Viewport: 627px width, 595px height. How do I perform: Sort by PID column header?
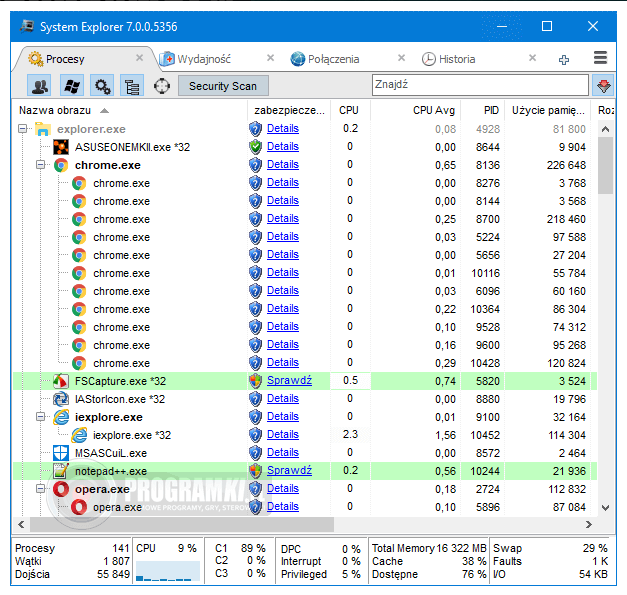coord(483,110)
